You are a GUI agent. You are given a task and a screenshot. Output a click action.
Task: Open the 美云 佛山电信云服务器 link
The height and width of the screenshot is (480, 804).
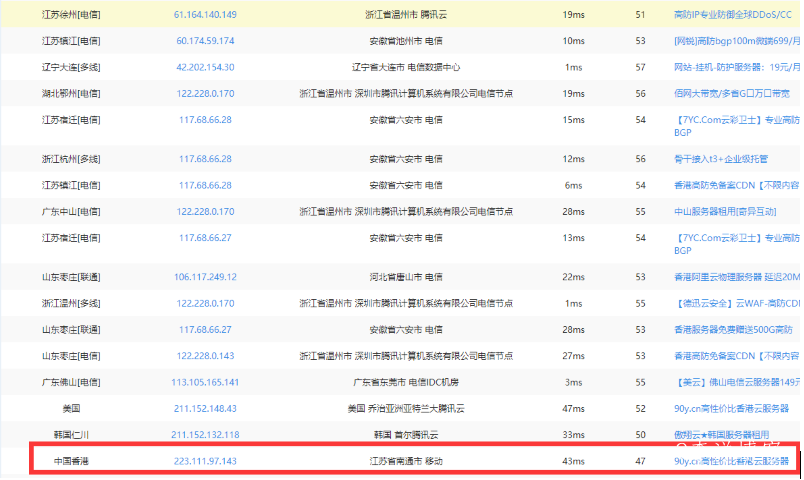[738, 382]
